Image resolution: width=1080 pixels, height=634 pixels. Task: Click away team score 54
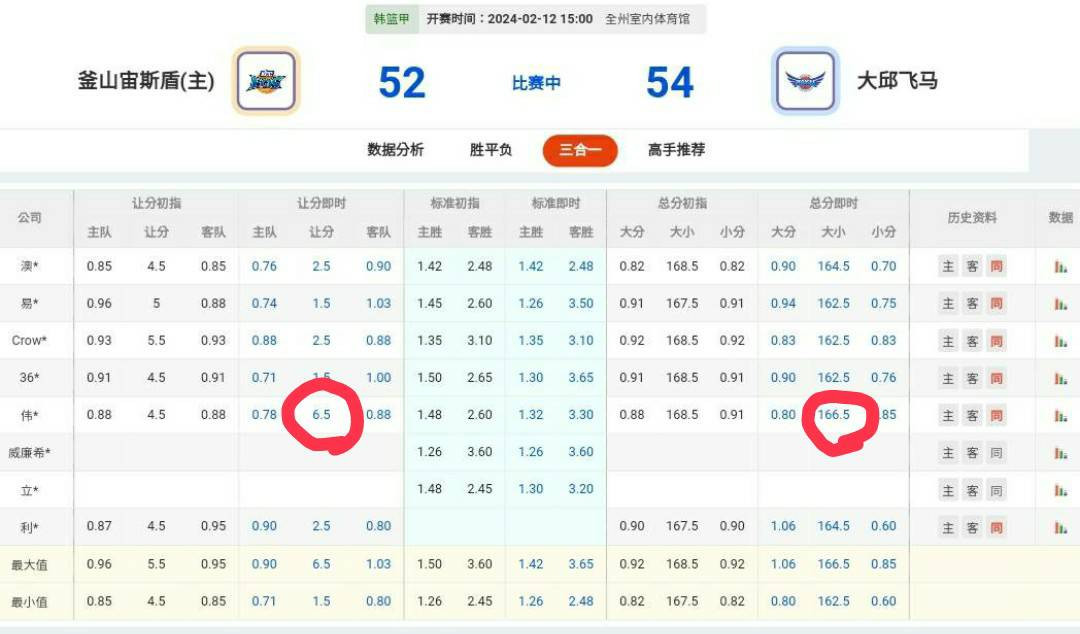pyautogui.click(x=670, y=83)
